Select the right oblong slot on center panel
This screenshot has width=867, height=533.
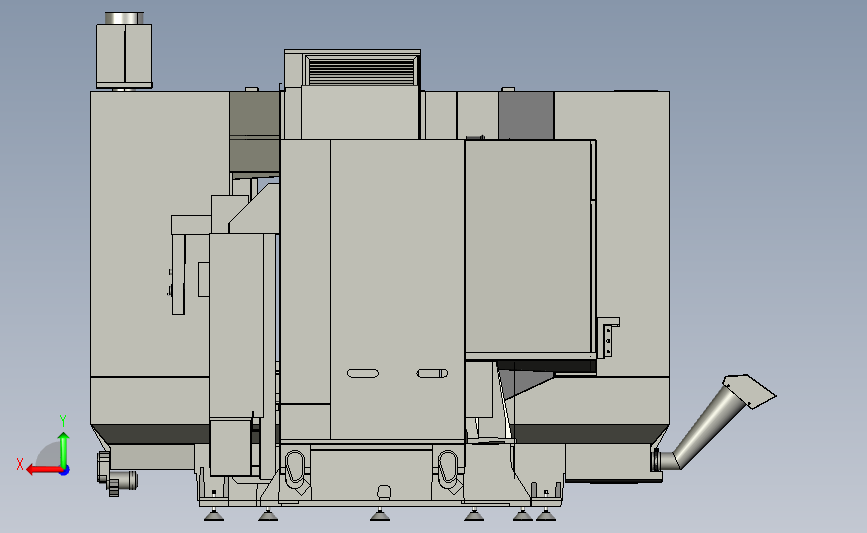pos(432,374)
